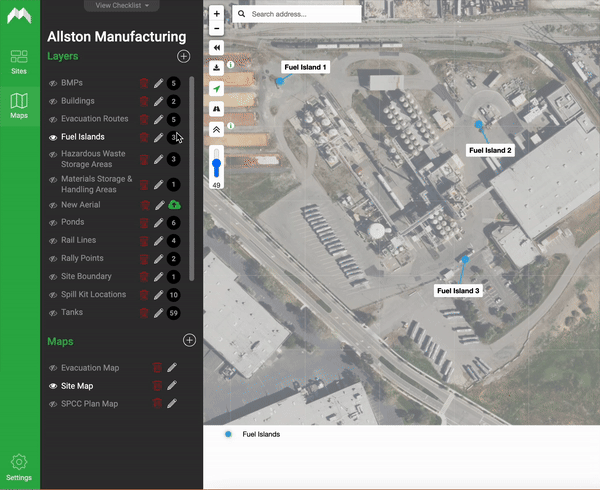The width and height of the screenshot is (600, 490).
Task: Click the download map icon
Action: pyautogui.click(x=217, y=68)
